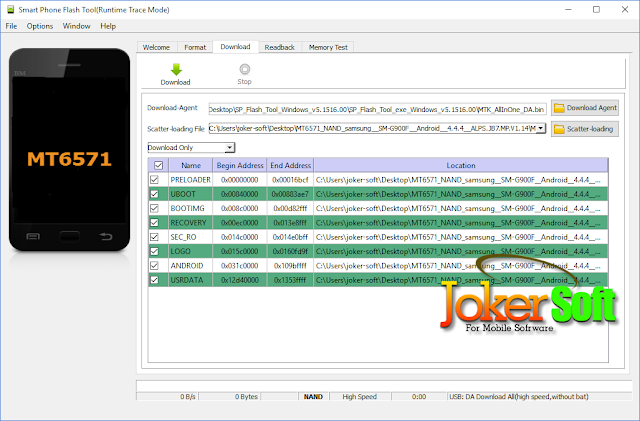Viewport: 640px width, 421px height.
Task: Click the LOGO name cell
Action: [x=191, y=251]
